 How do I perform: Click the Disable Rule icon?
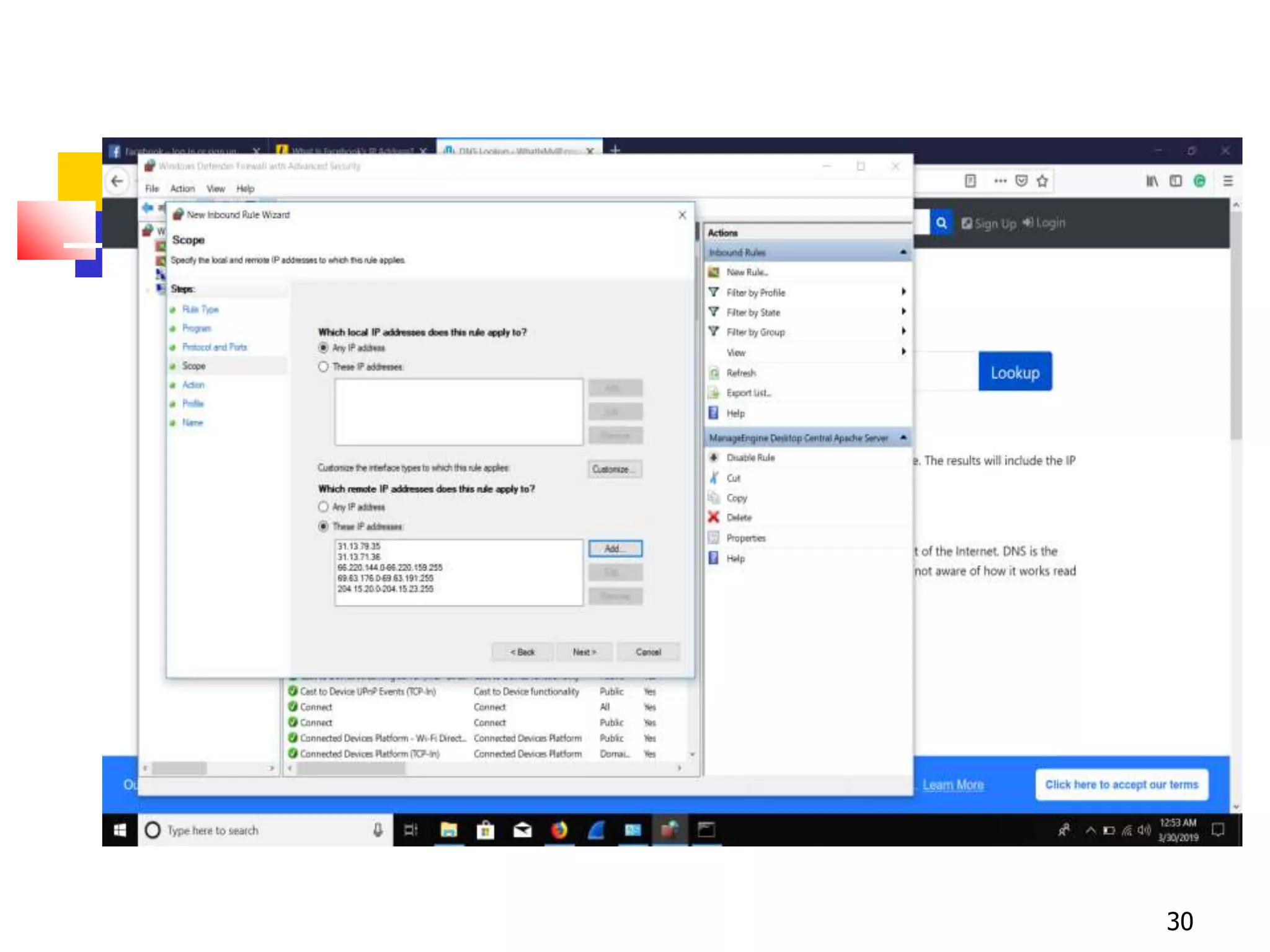714,457
